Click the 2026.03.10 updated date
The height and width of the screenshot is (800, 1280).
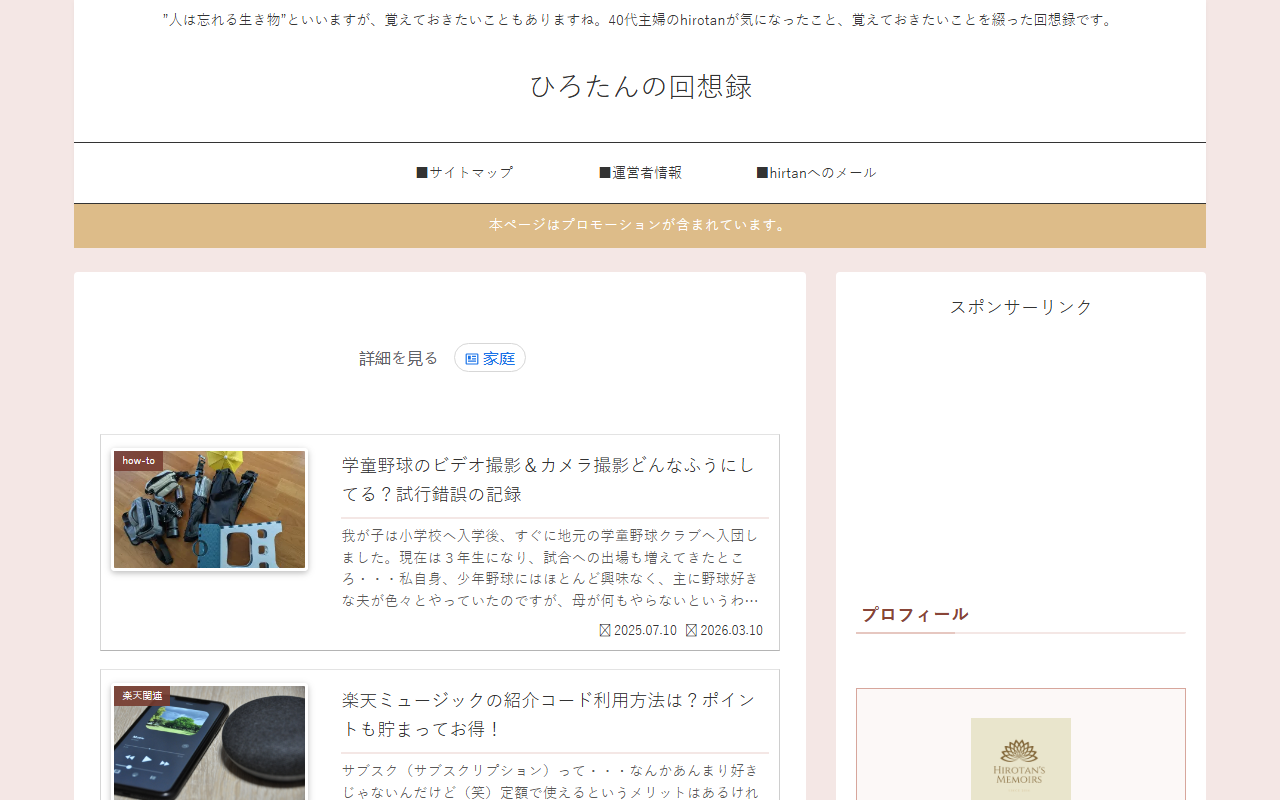731,630
